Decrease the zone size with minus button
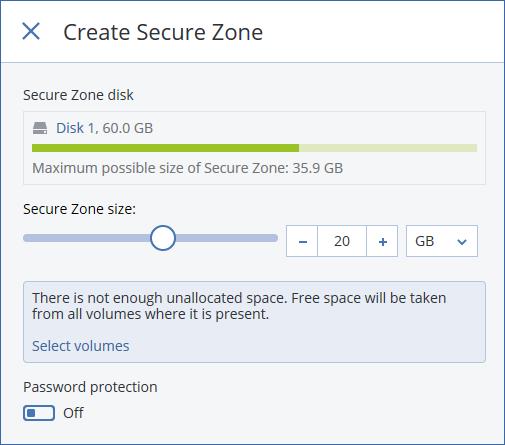The image size is (505, 445). click(x=302, y=241)
